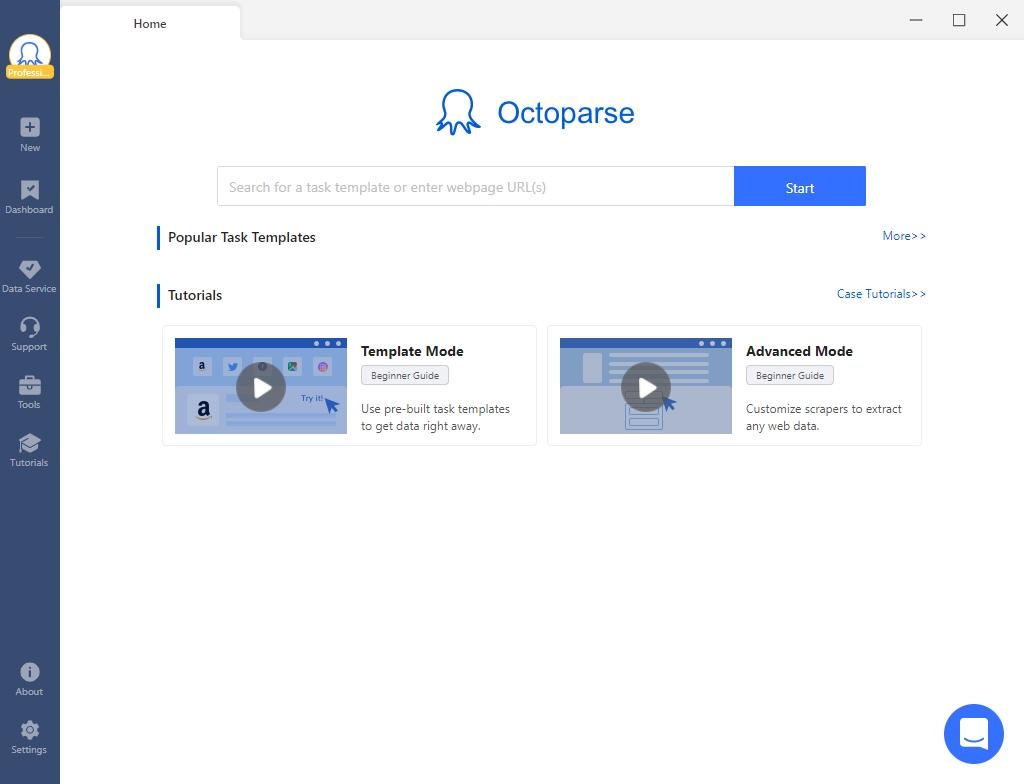
Task: Play the Template Mode tutorial video
Action: click(x=261, y=387)
